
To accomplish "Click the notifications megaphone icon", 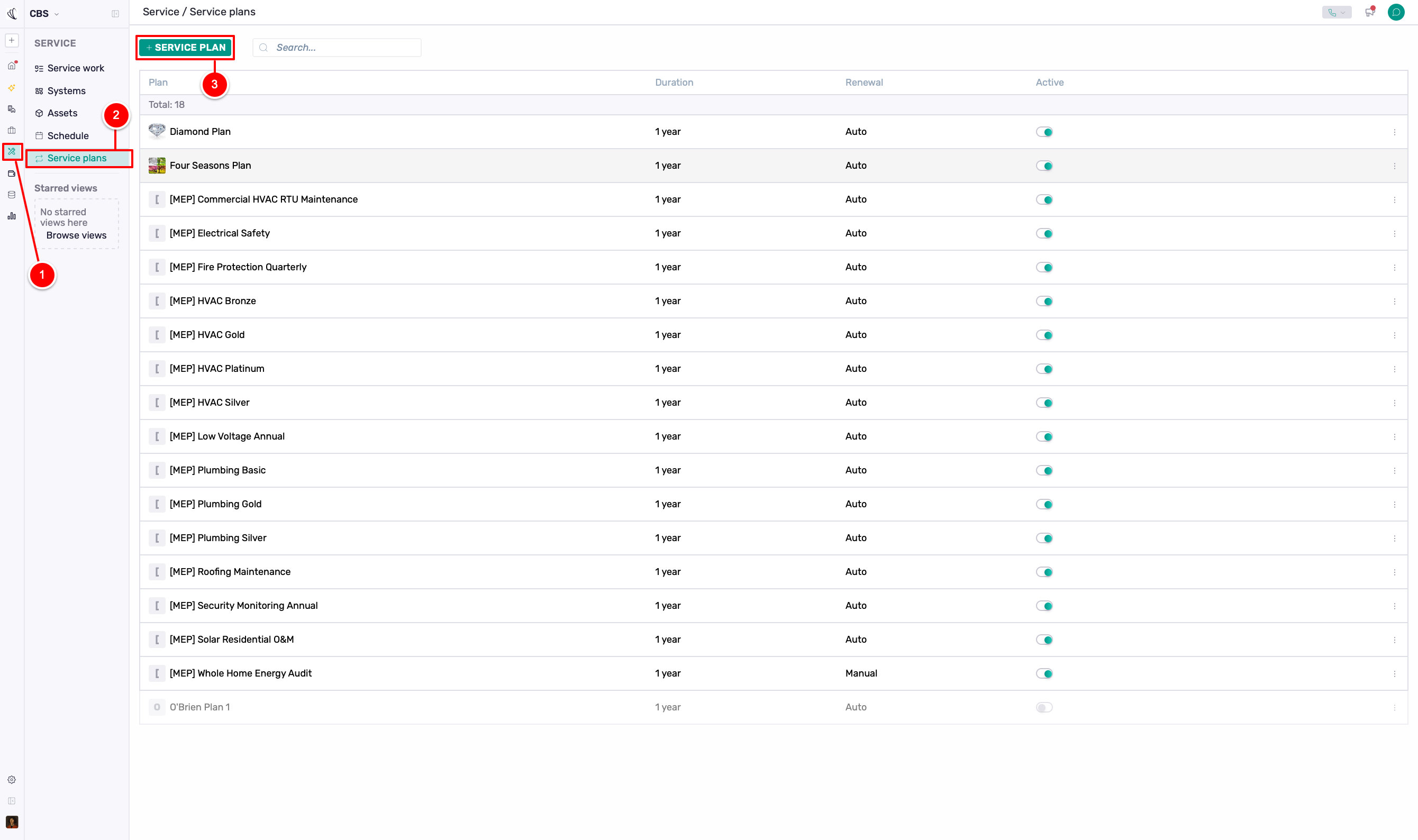I will point(1370,12).
